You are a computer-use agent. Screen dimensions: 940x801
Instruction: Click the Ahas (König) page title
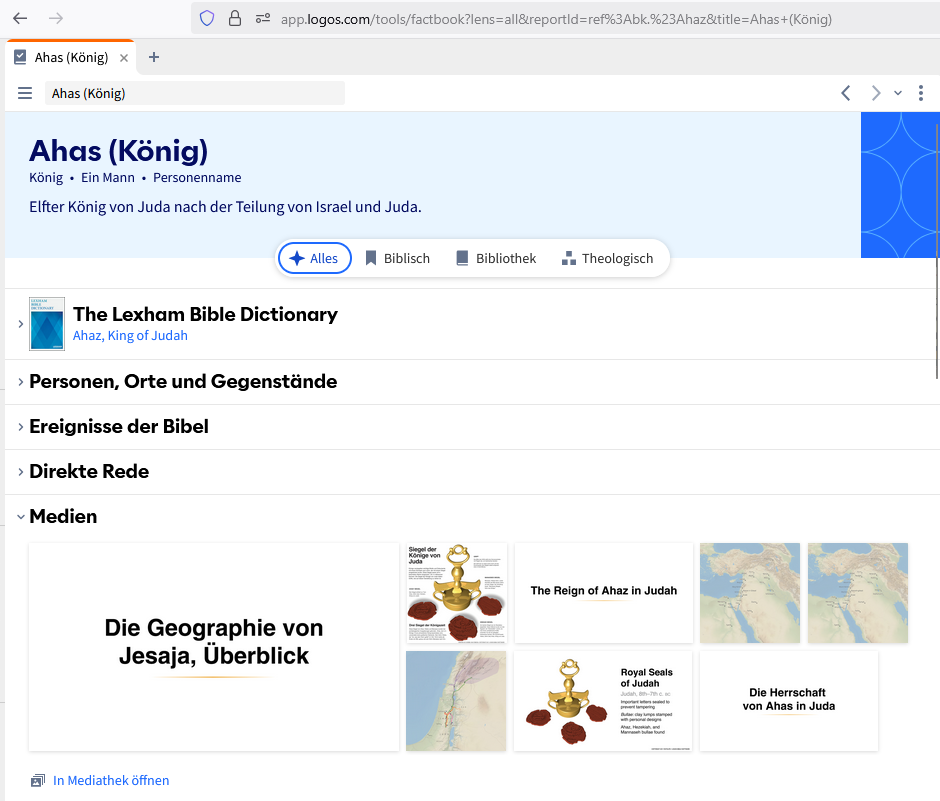(x=119, y=150)
